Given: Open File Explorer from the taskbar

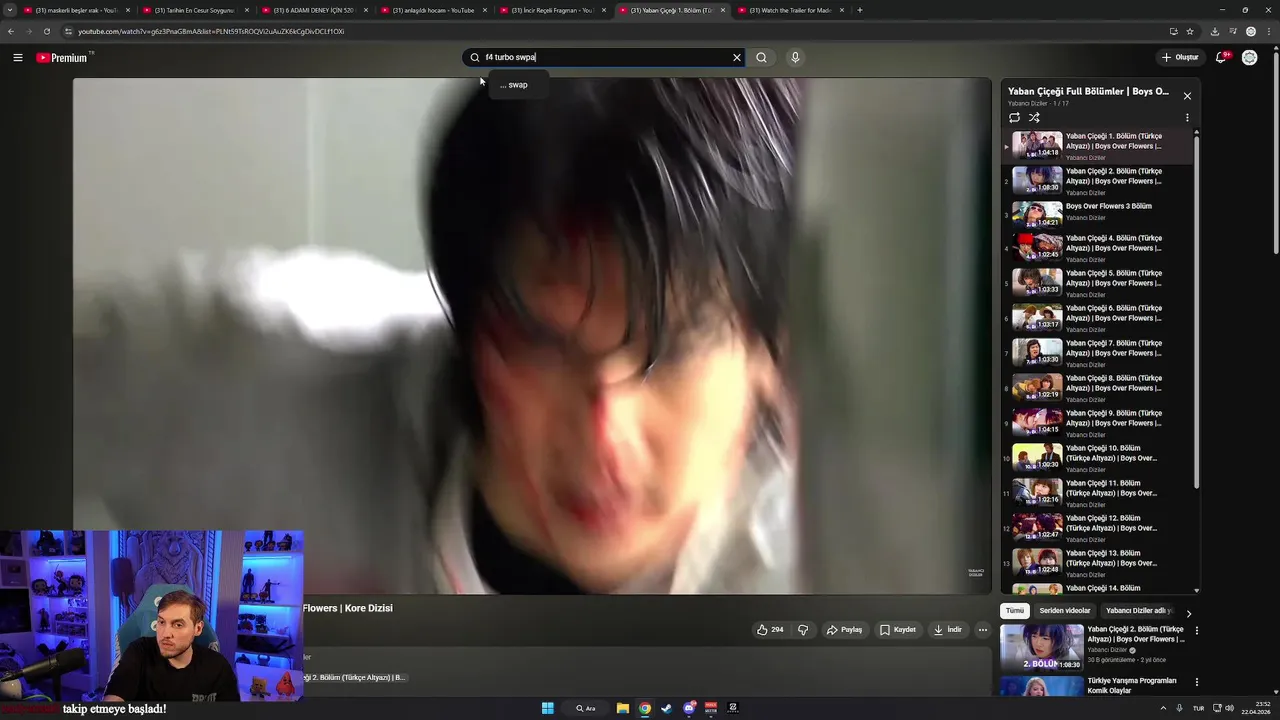Looking at the screenshot, I should point(623,708).
